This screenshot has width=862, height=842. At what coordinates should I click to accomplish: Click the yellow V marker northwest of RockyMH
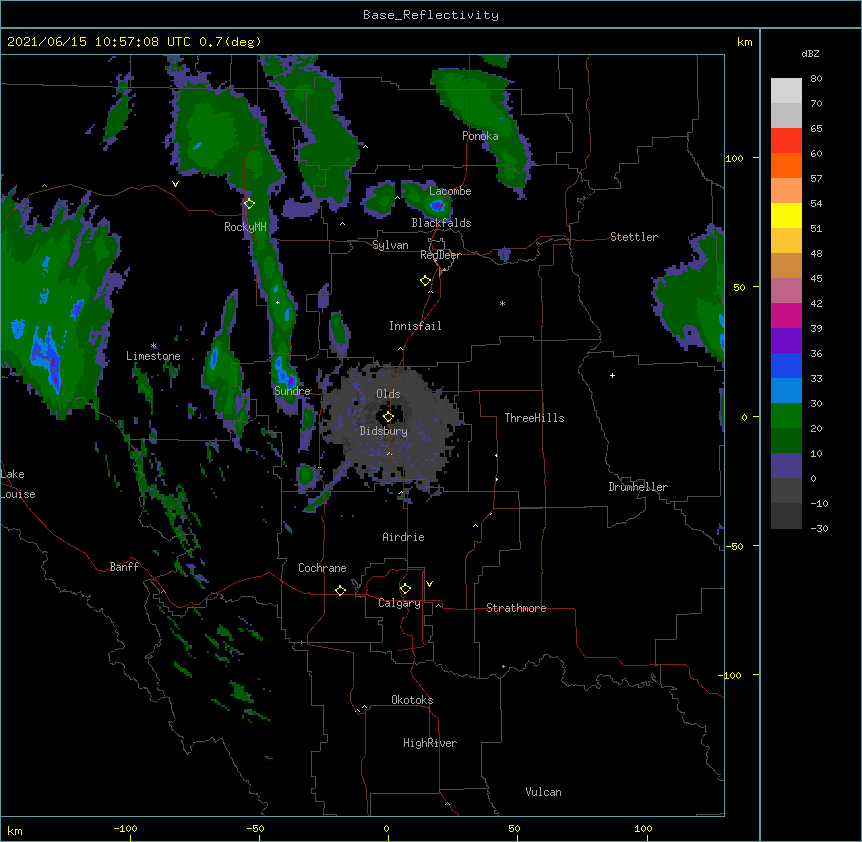pyautogui.click(x=175, y=184)
